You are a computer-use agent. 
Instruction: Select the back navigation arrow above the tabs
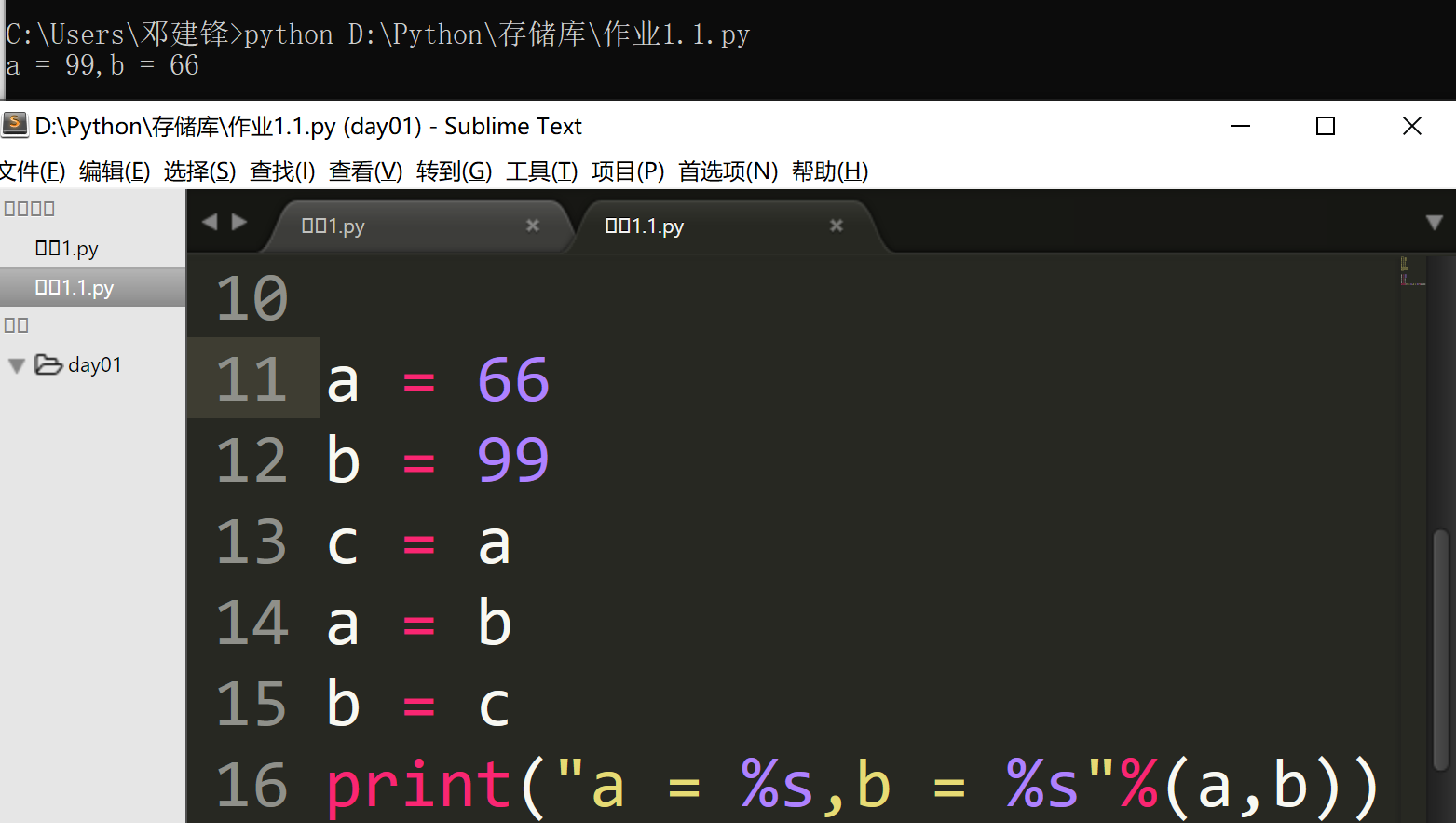[209, 221]
